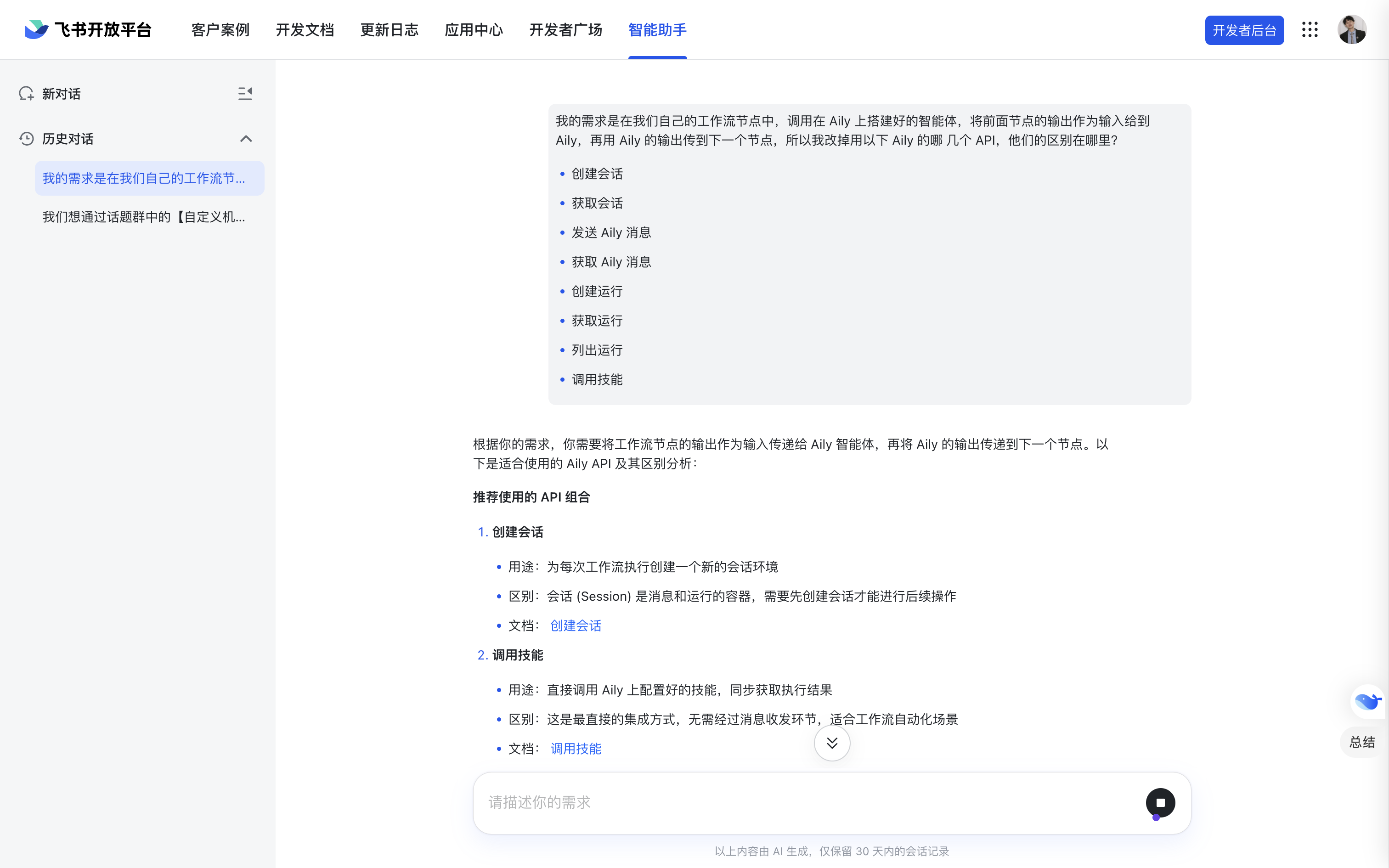Open the 调用技能 documentation link
1389x868 pixels.
pyautogui.click(x=576, y=748)
